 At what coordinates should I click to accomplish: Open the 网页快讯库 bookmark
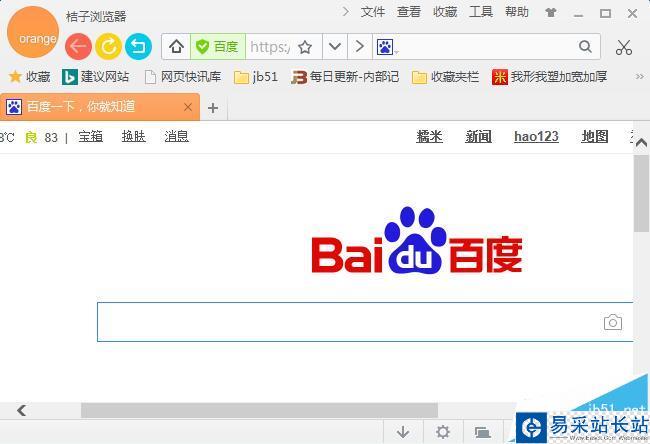pyautogui.click(x=183, y=77)
